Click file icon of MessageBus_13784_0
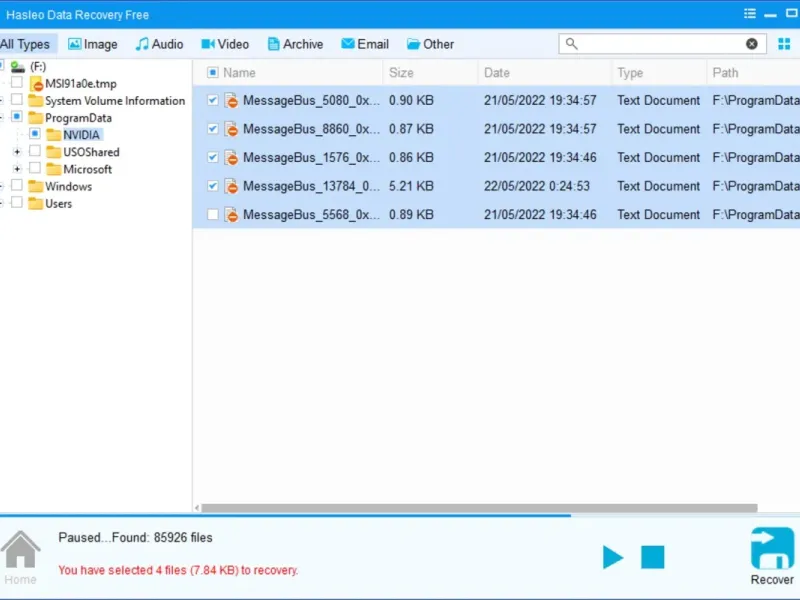The height and width of the screenshot is (600, 800). (x=232, y=186)
